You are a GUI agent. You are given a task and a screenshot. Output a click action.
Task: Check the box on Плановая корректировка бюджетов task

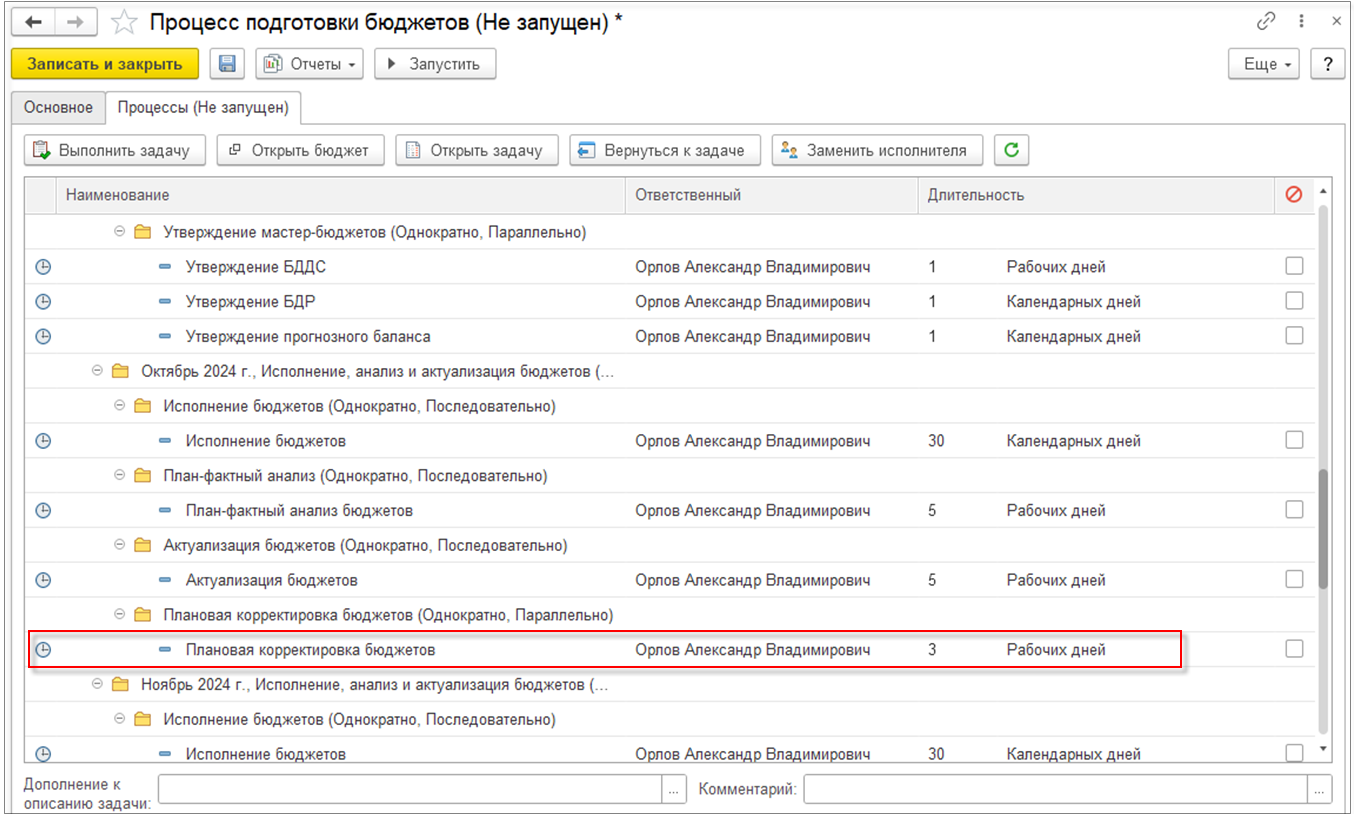(1294, 650)
